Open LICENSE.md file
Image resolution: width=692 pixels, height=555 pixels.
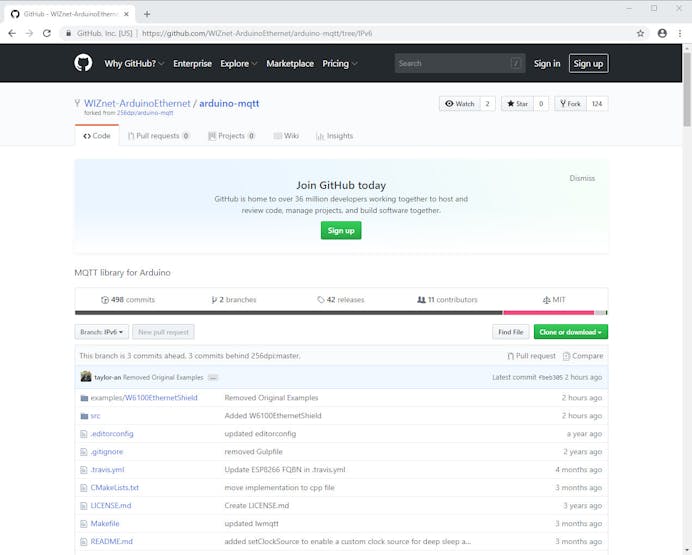[111, 506]
